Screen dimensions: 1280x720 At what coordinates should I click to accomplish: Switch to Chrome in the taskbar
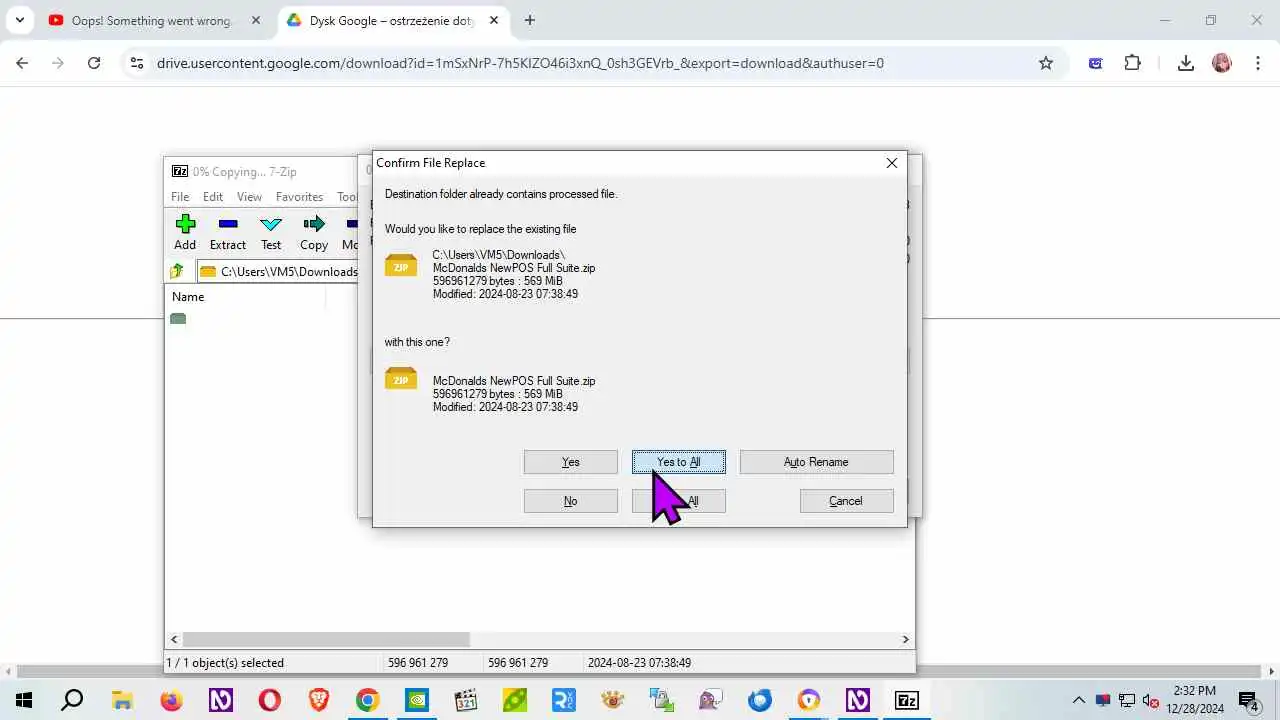[x=367, y=700]
